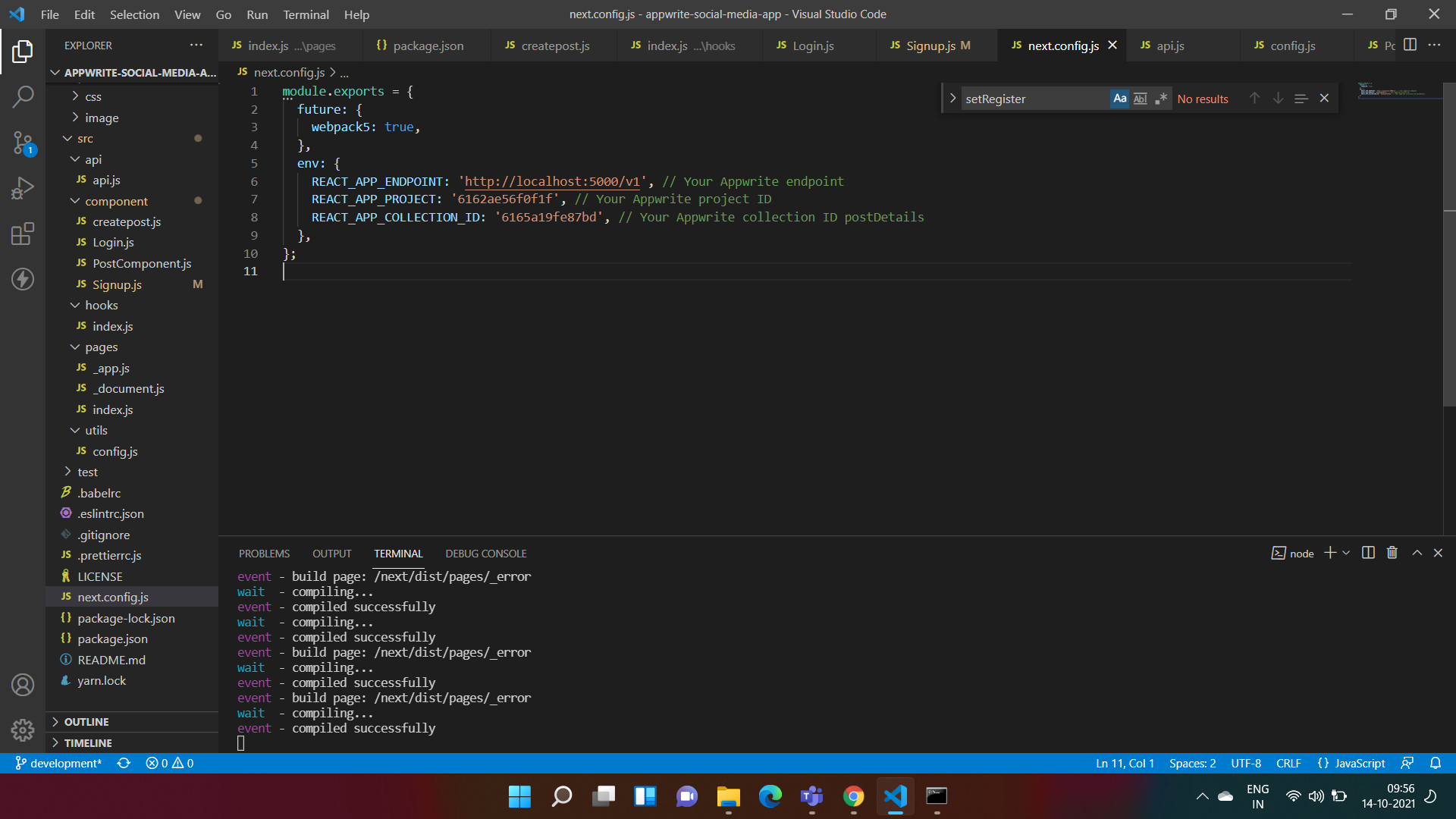
Task: Open the Source Control view
Action: tap(23, 143)
